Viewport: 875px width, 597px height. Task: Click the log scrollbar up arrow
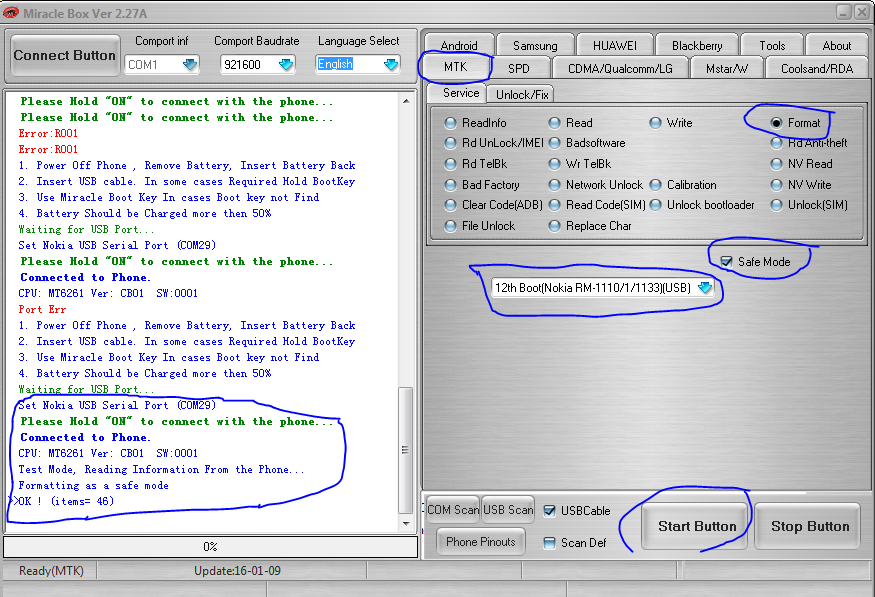(406, 101)
